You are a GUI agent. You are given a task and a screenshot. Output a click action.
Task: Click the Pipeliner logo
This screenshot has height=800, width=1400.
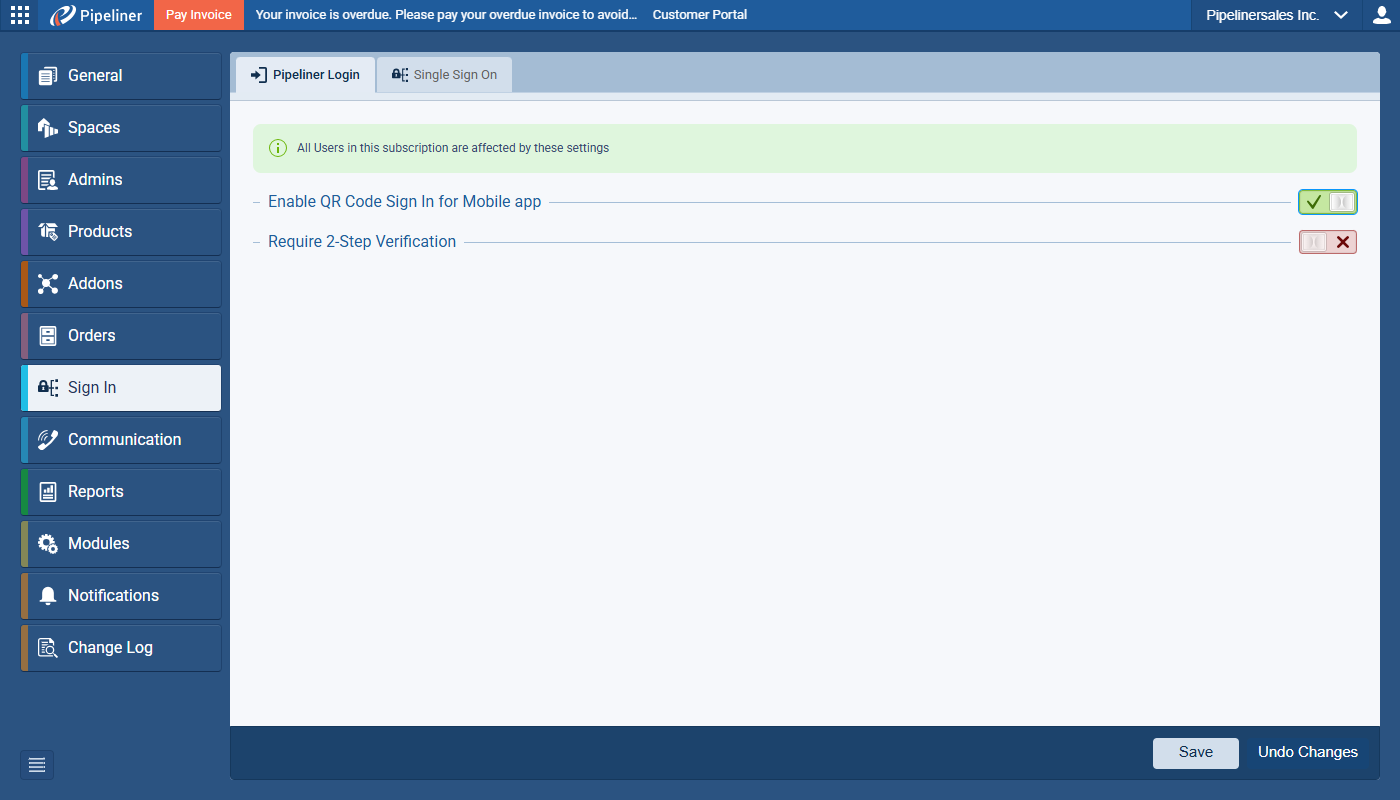click(x=97, y=15)
